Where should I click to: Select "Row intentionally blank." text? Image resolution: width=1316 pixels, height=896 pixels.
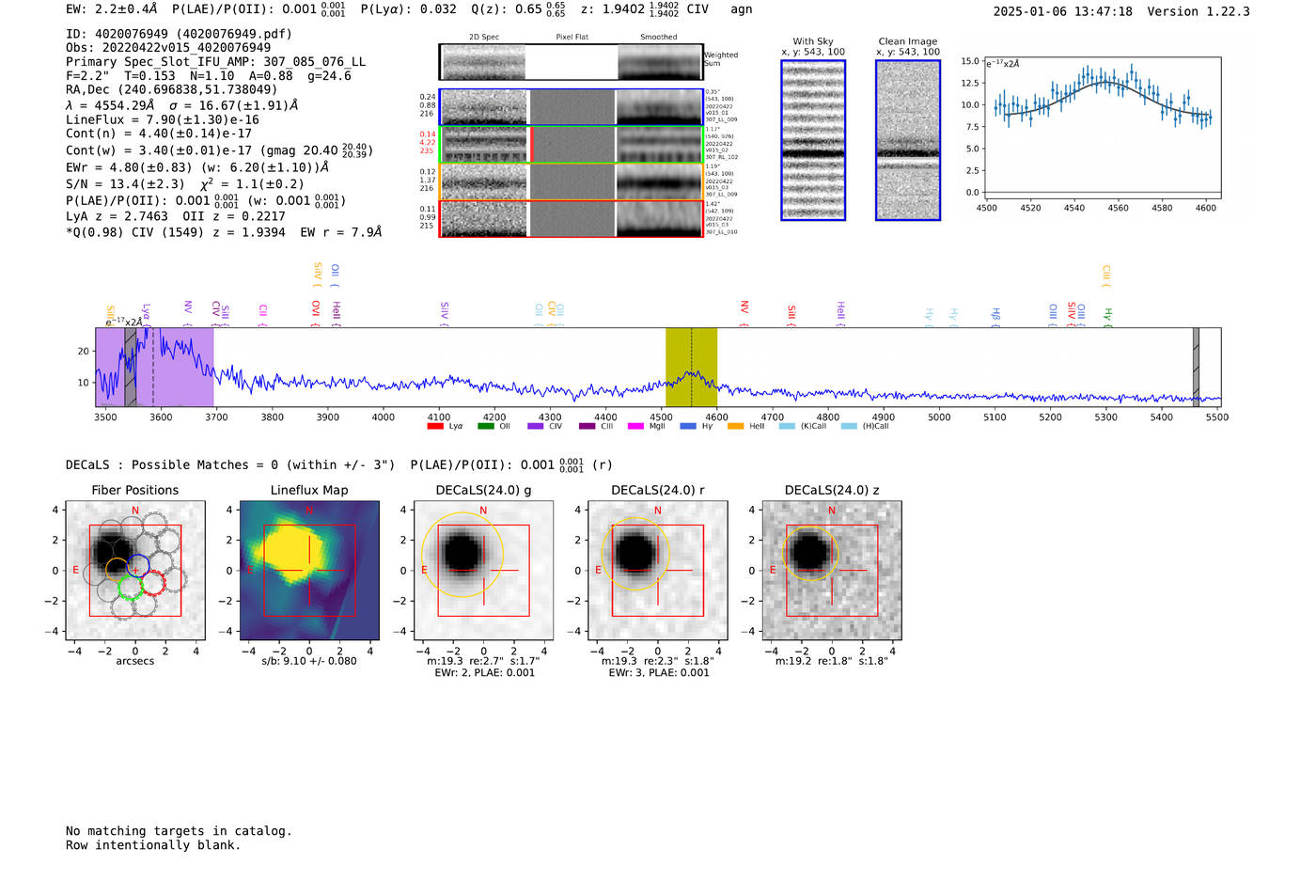click(153, 845)
